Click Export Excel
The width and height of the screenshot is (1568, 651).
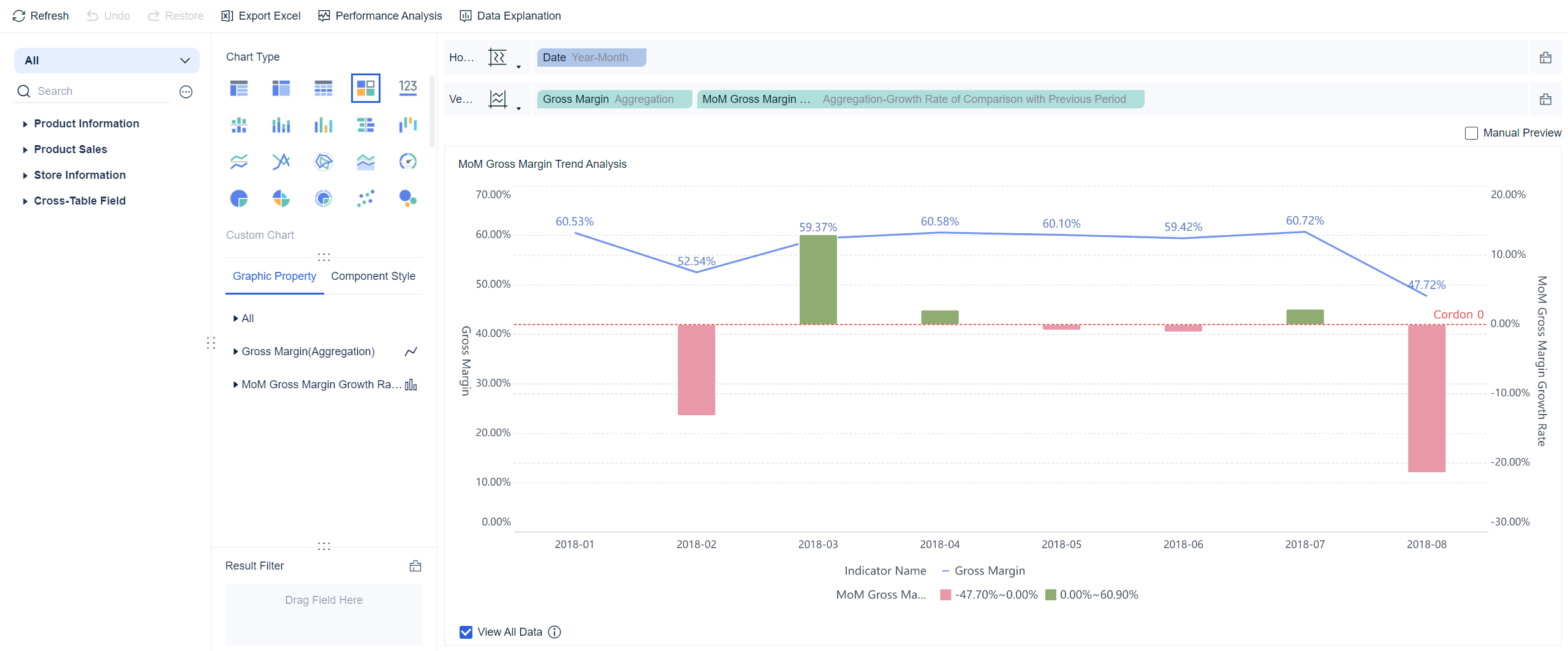[260, 15]
